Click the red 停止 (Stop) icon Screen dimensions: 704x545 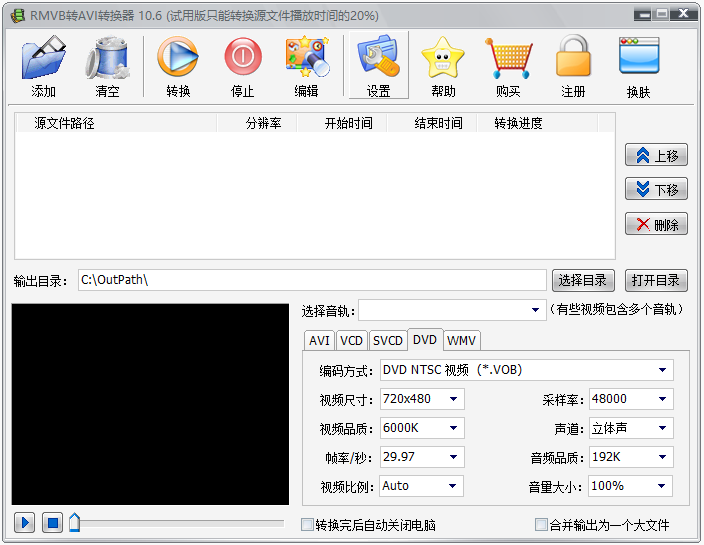(242, 57)
